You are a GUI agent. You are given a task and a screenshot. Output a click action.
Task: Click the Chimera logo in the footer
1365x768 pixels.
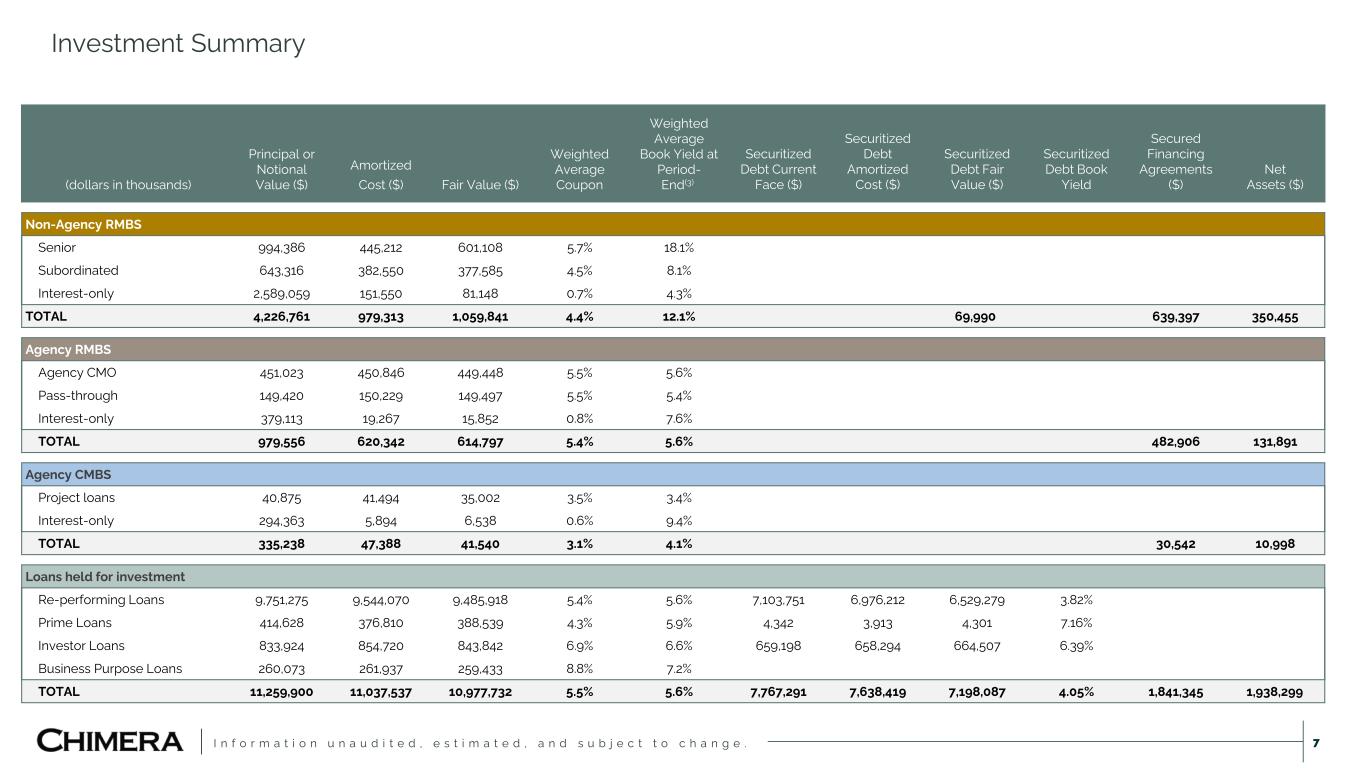[110, 741]
